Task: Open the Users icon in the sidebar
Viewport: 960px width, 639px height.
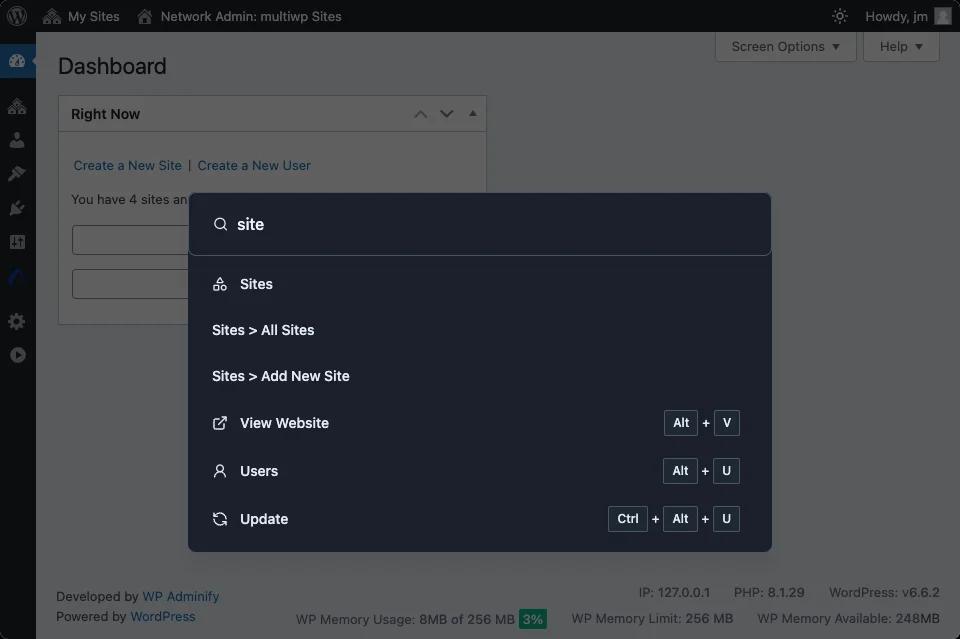Action: [17, 140]
